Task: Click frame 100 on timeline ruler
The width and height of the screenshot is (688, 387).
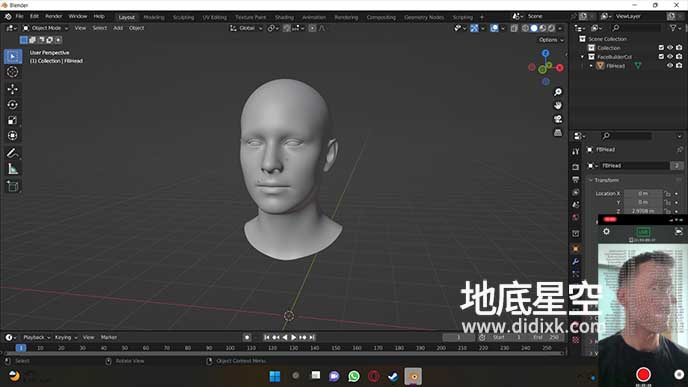Action: tap(230, 348)
